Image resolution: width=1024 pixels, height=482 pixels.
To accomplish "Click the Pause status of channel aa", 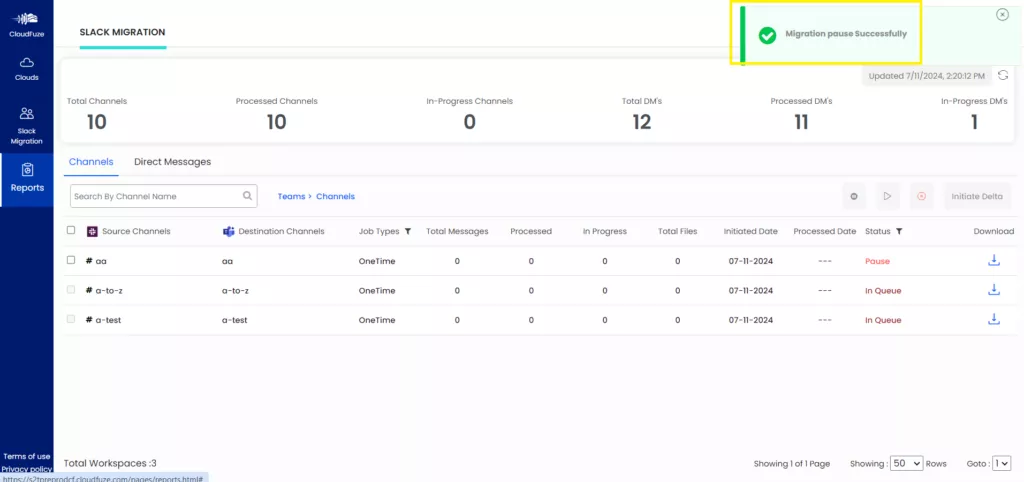I will (x=877, y=261).
